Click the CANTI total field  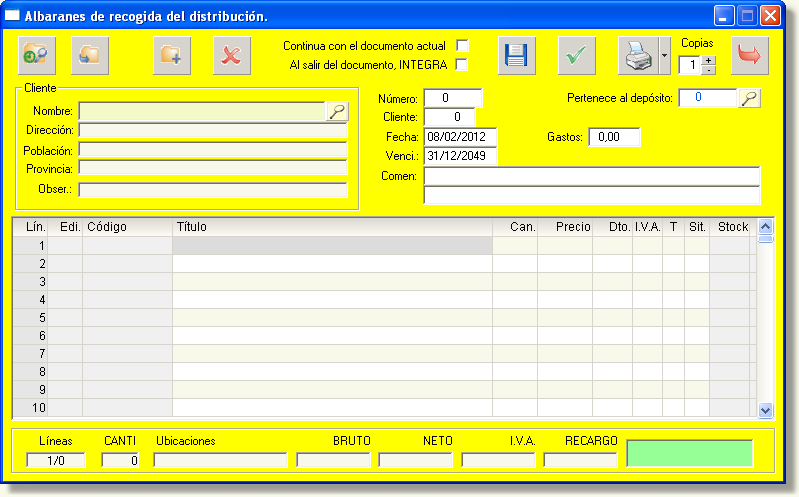point(121,460)
